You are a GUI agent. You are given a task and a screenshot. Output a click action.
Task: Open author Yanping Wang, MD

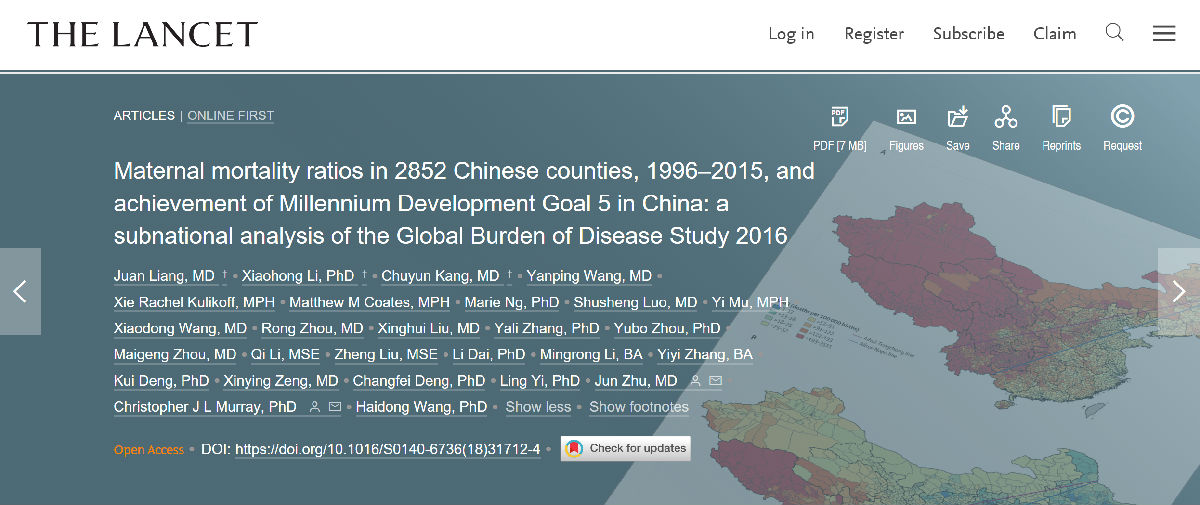[589, 276]
